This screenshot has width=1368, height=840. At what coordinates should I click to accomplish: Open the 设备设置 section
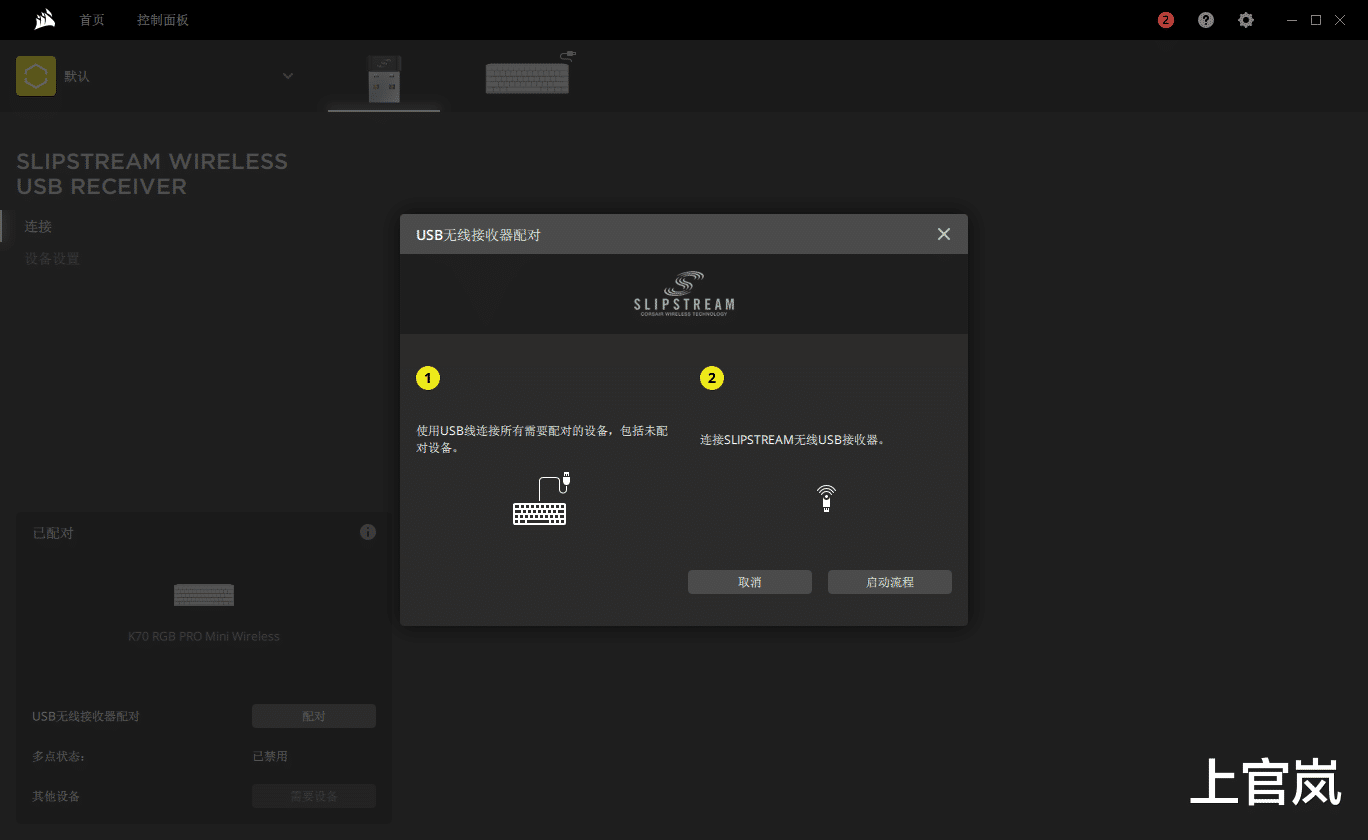[x=52, y=259]
